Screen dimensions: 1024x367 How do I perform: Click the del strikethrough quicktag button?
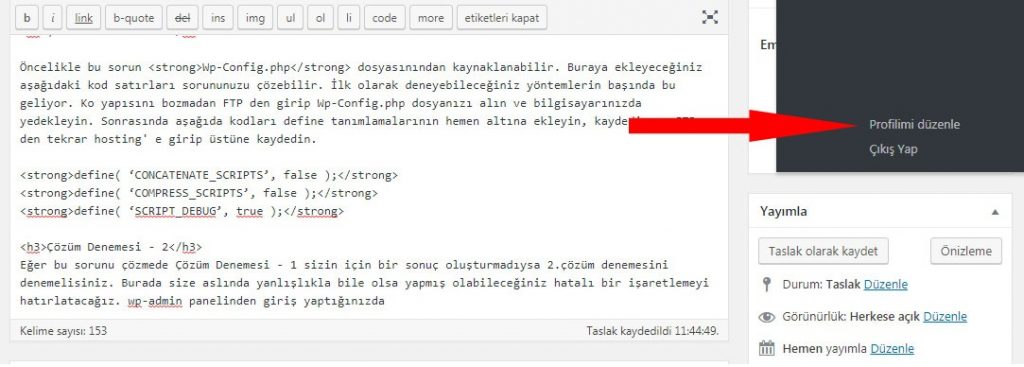182,18
